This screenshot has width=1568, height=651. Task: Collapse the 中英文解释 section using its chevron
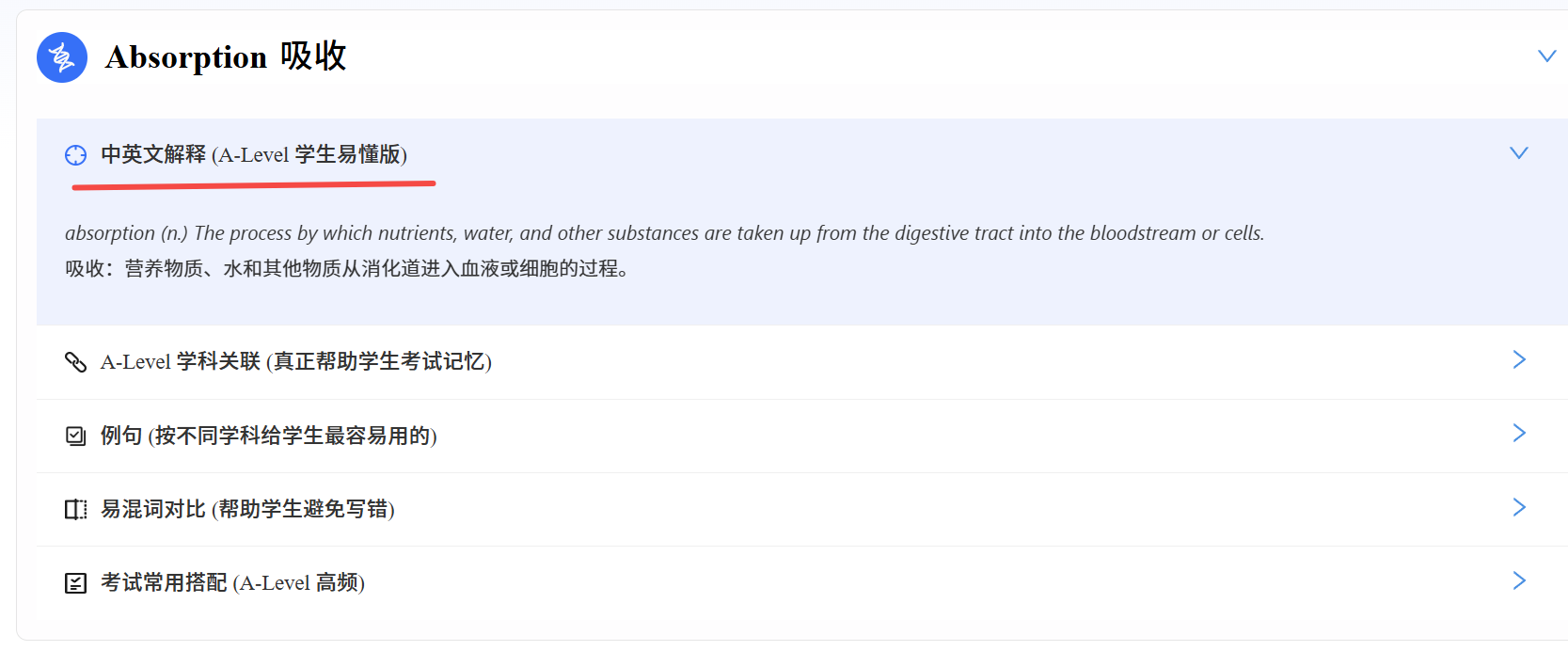(1518, 153)
